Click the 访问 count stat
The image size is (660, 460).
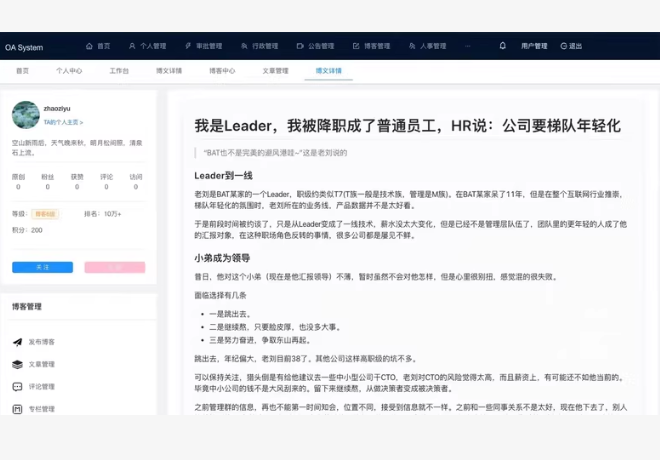(x=136, y=181)
